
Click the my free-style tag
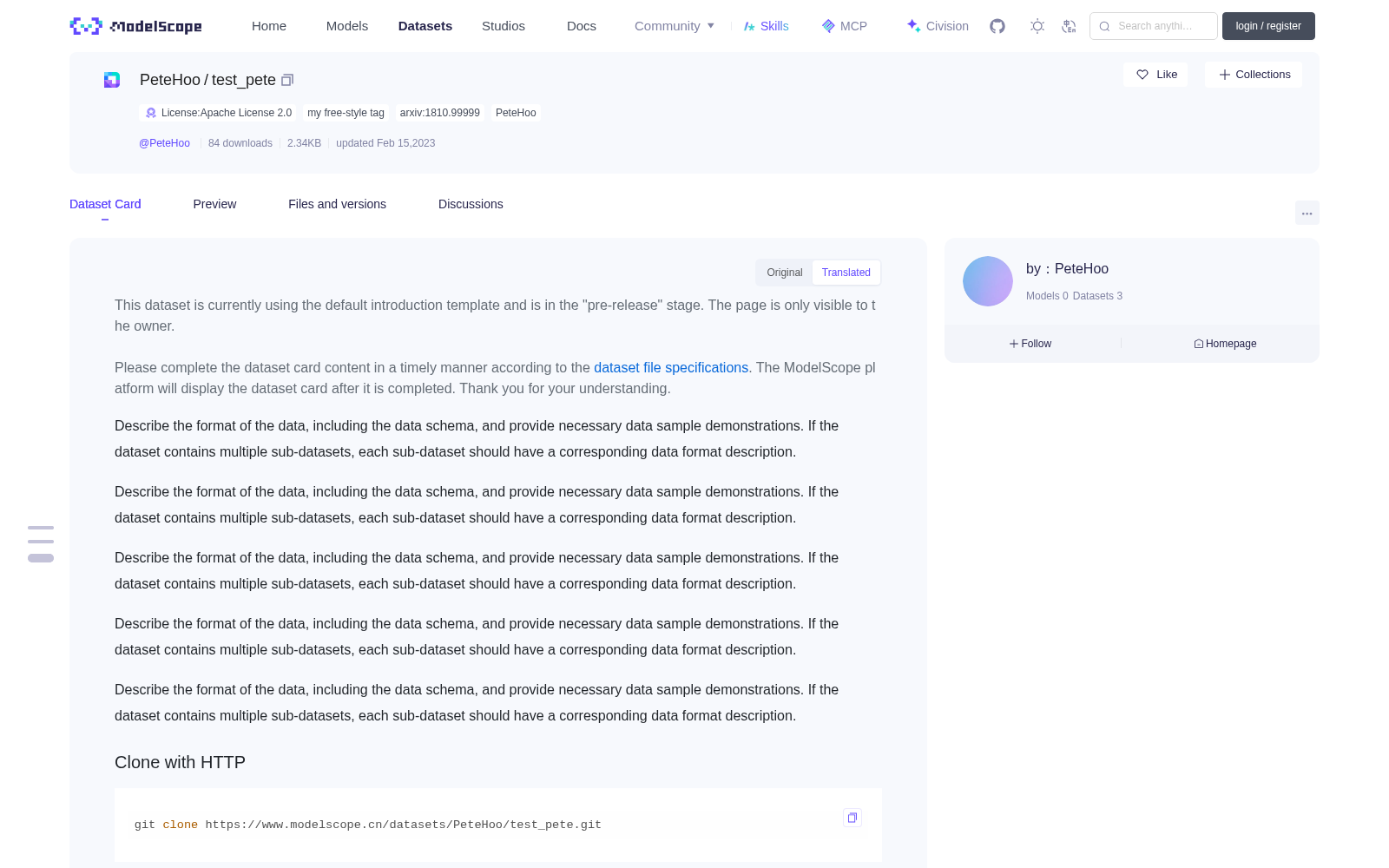tap(346, 113)
